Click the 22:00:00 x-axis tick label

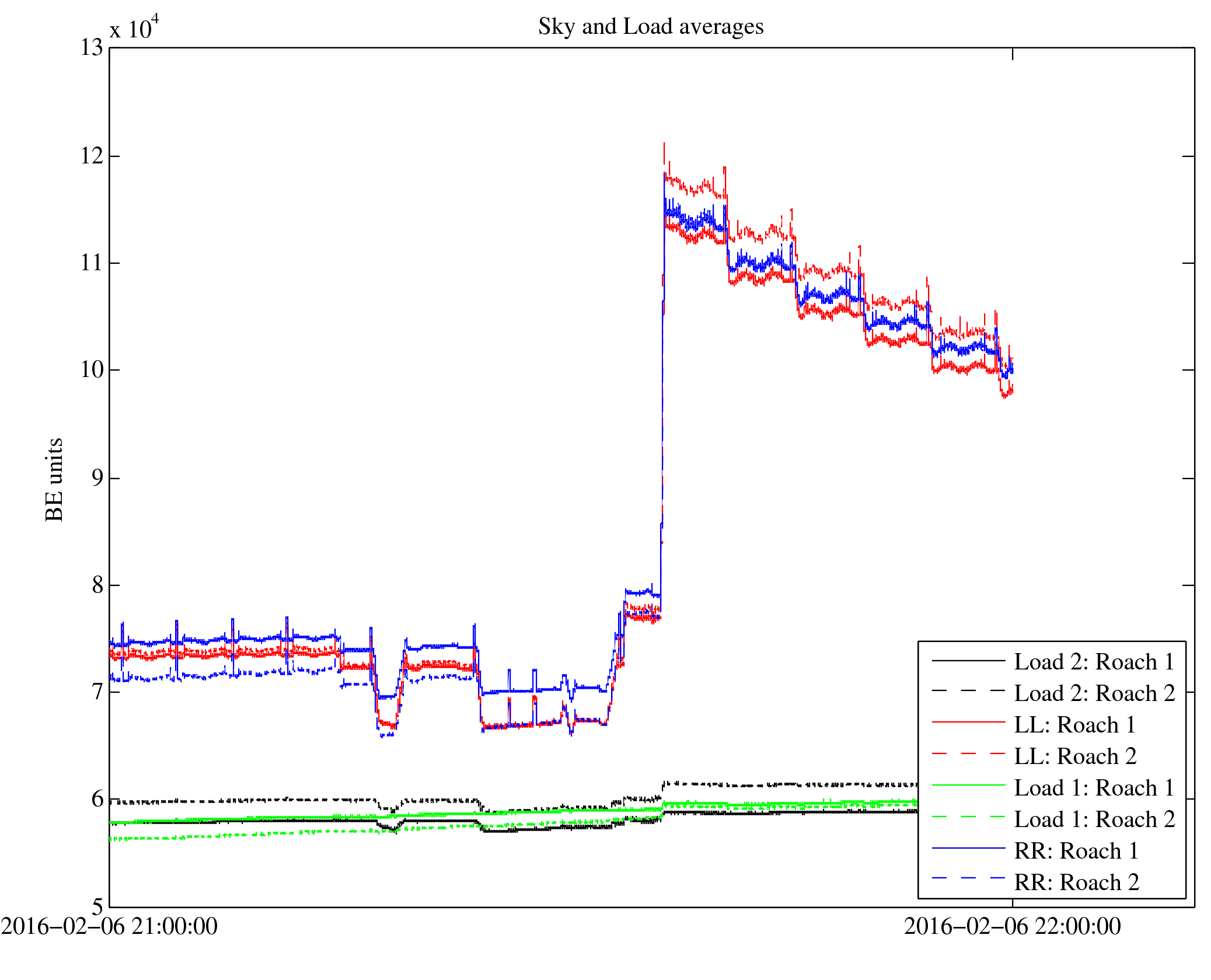pyautogui.click(x=1012, y=927)
